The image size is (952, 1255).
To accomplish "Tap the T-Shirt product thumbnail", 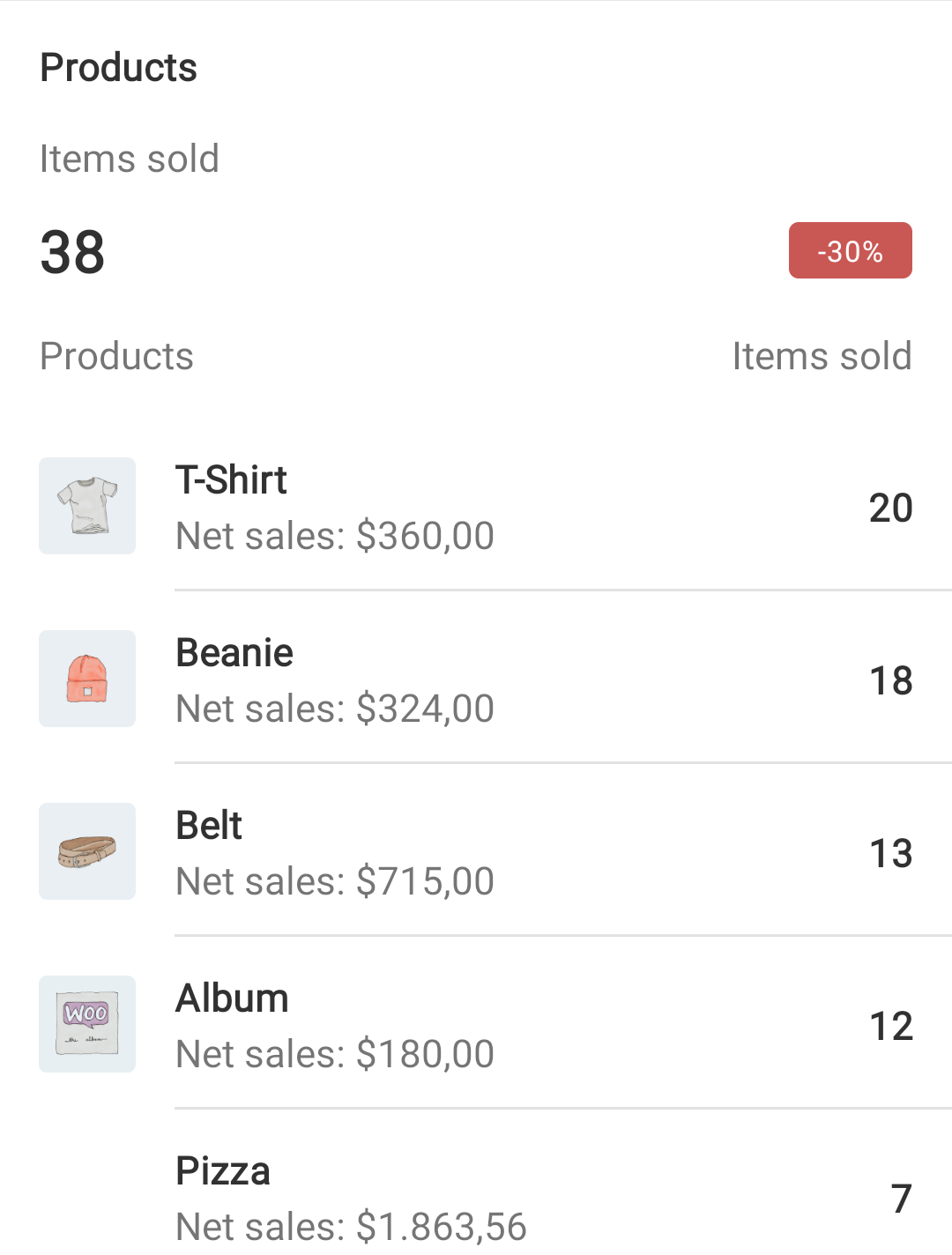I will [x=87, y=506].
